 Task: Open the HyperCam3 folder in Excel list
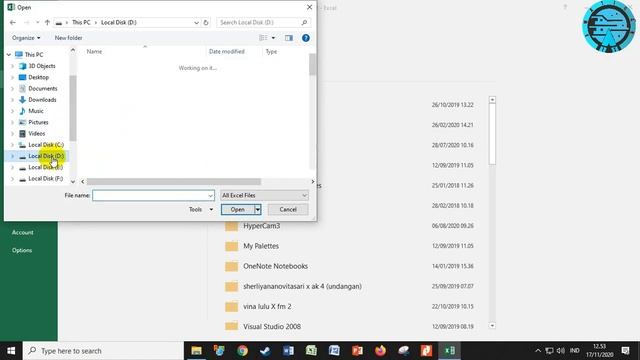262,226
